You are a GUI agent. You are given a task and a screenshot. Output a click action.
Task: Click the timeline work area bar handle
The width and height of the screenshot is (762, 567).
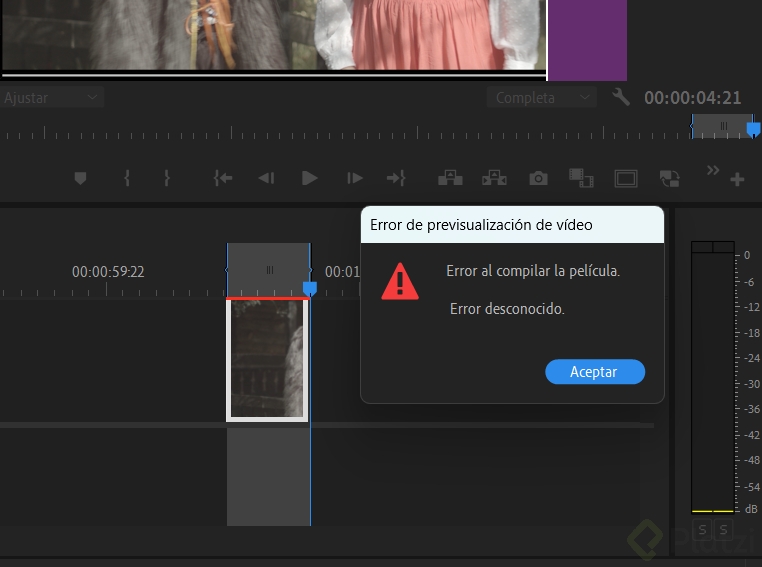[x=269, y=270]
